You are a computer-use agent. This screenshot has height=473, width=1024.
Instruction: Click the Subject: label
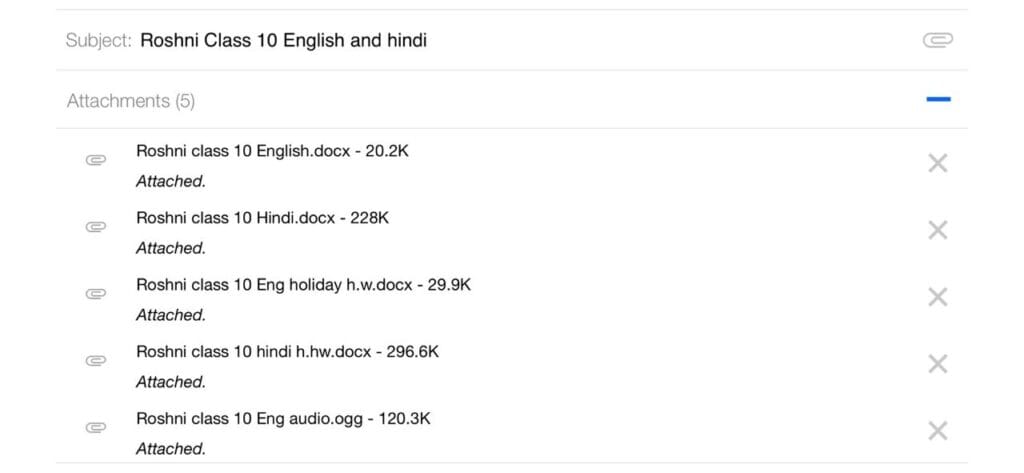pyautogui.click(x=99, y=41)
